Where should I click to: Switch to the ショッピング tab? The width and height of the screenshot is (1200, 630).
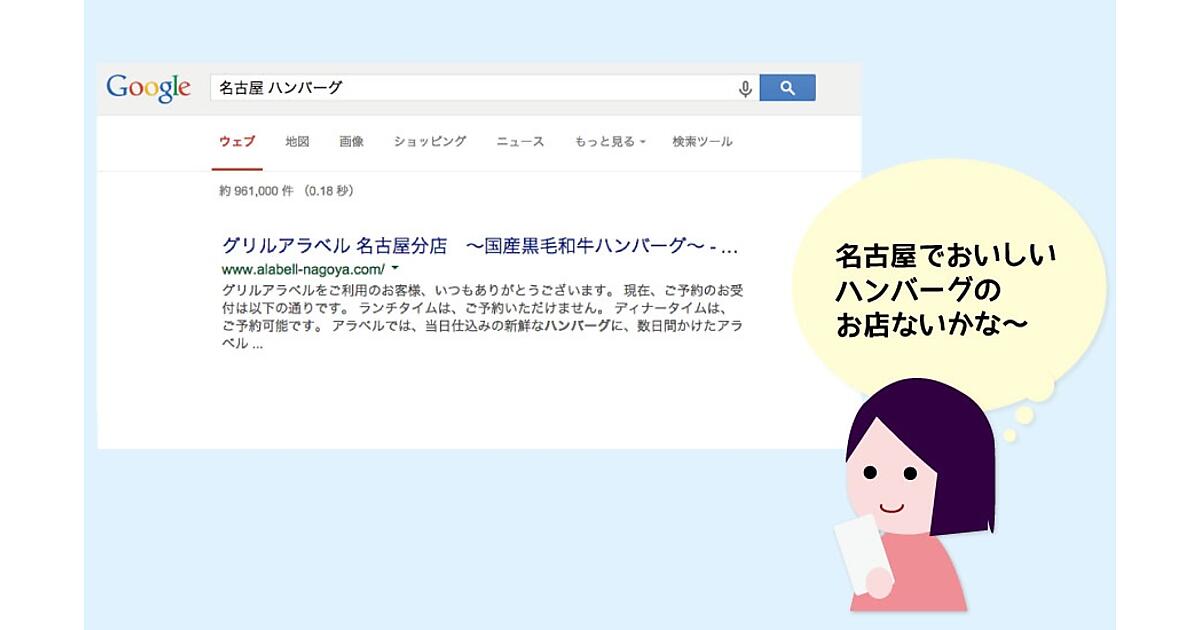[430, 142]
